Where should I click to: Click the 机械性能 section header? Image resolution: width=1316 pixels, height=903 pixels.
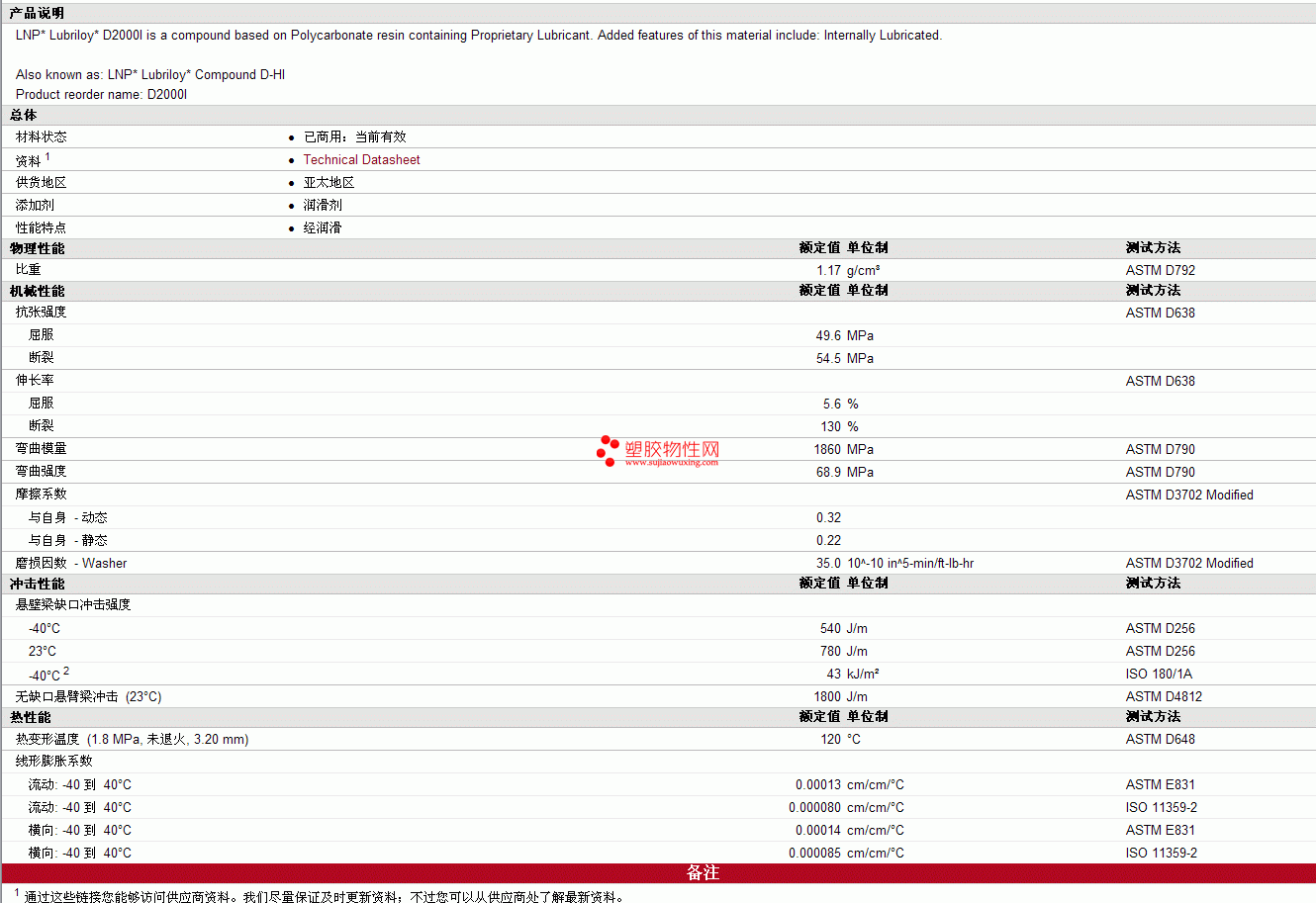coord(37,291)
